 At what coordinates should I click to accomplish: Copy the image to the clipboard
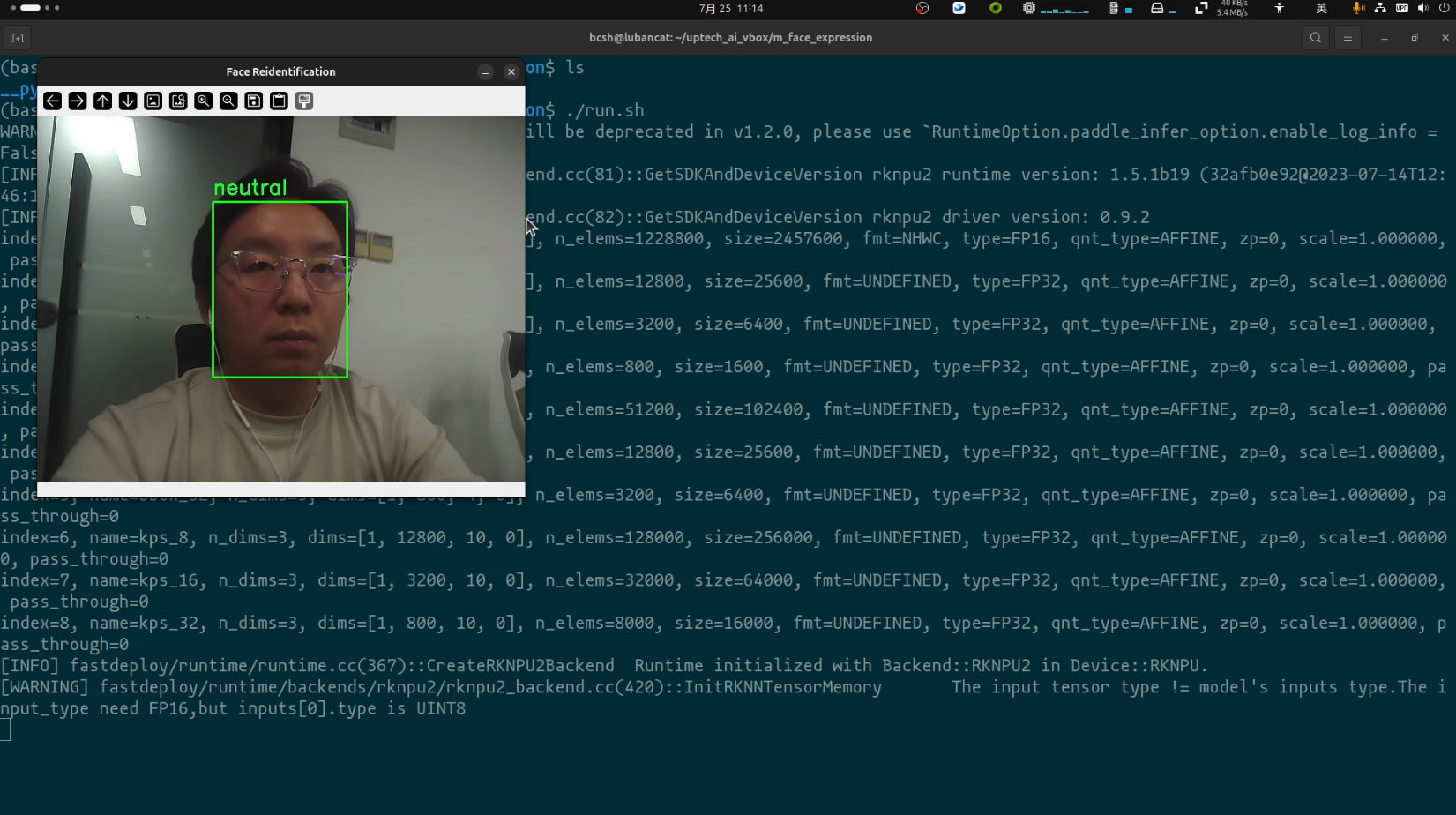279,101
